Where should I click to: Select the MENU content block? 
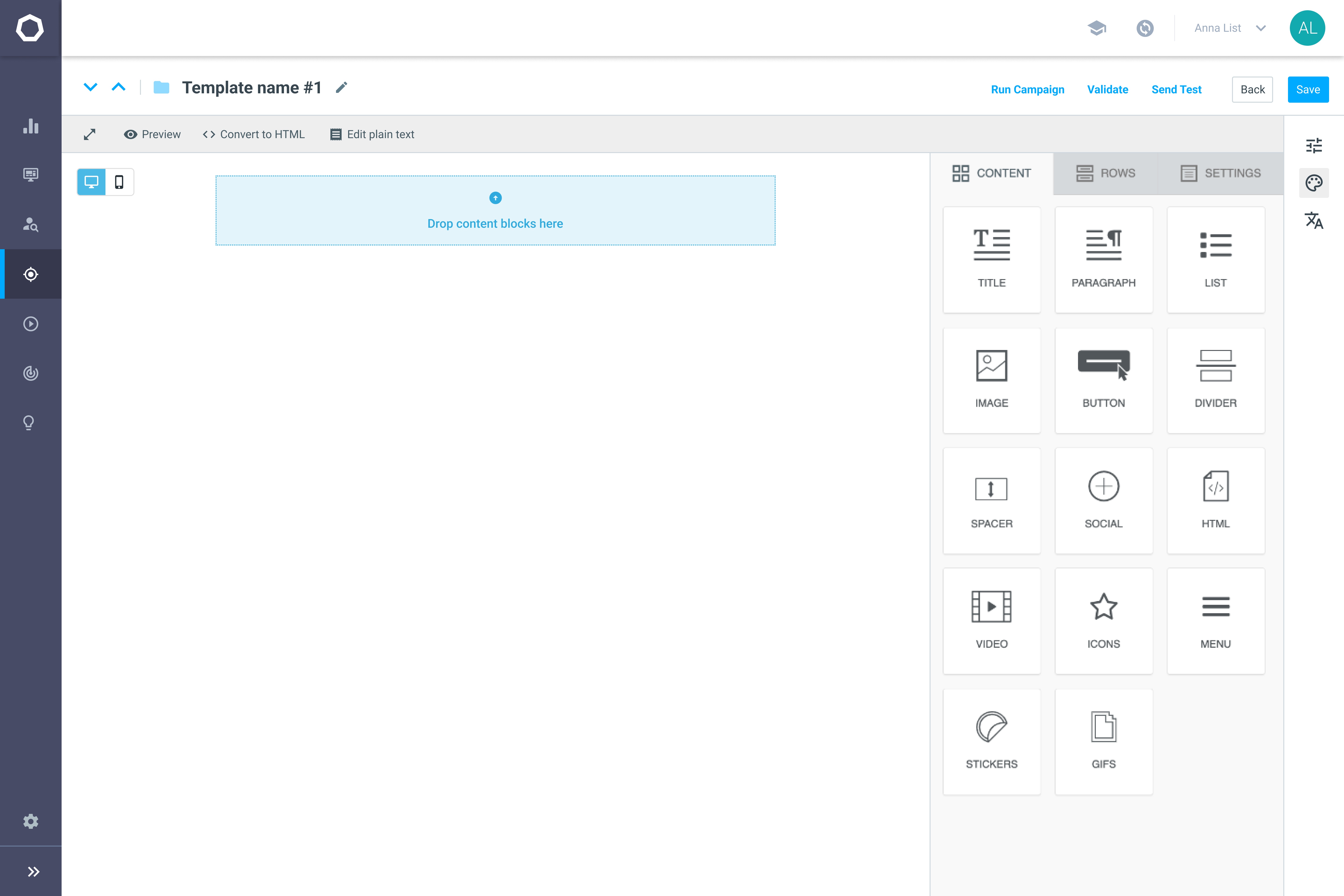click(1215, 621)
